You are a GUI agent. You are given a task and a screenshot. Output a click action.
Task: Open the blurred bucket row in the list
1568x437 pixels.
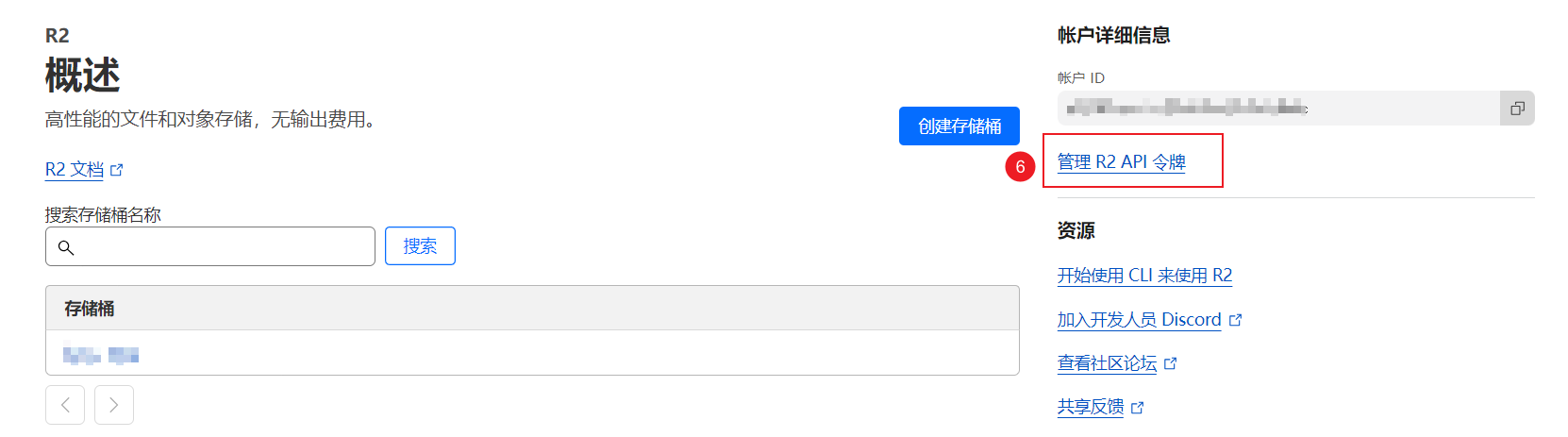[532, 353]
